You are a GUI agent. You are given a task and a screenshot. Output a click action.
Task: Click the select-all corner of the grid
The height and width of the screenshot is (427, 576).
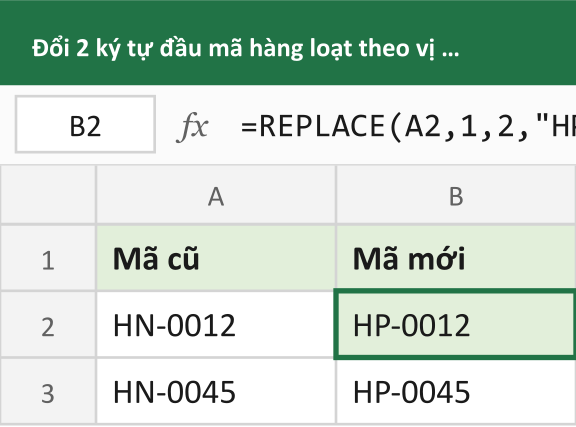click(48, 195)
